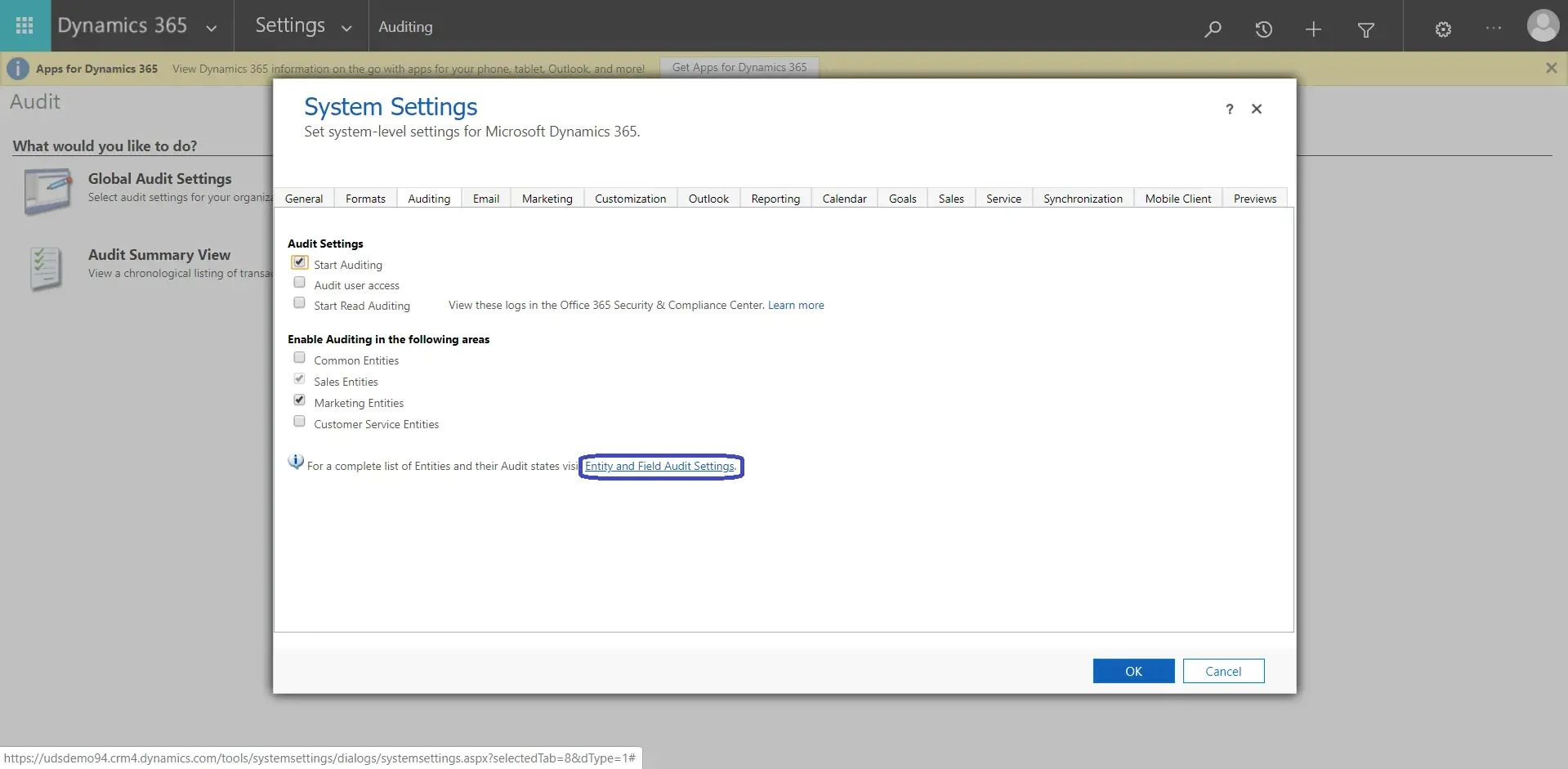1568x769 pixels.
Task: Click the Settings menu label
Action: click(x=290, y=25)
